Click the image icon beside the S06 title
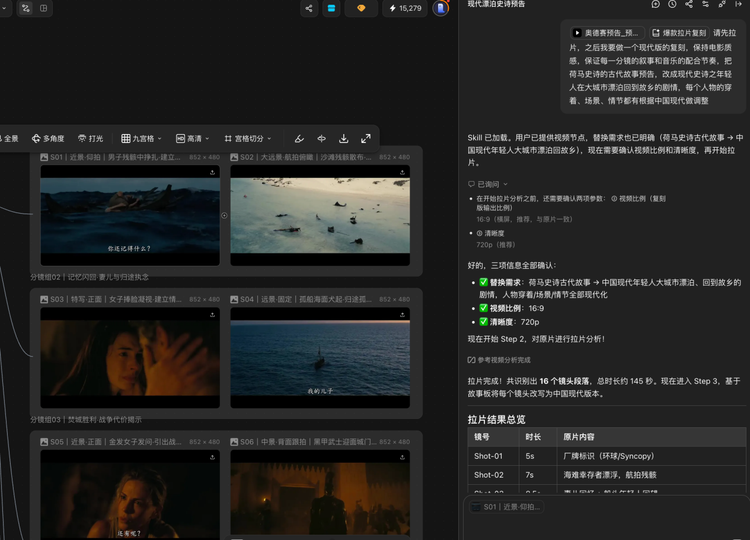The height and width of the screenshot is (540, 750). [234, 442]
